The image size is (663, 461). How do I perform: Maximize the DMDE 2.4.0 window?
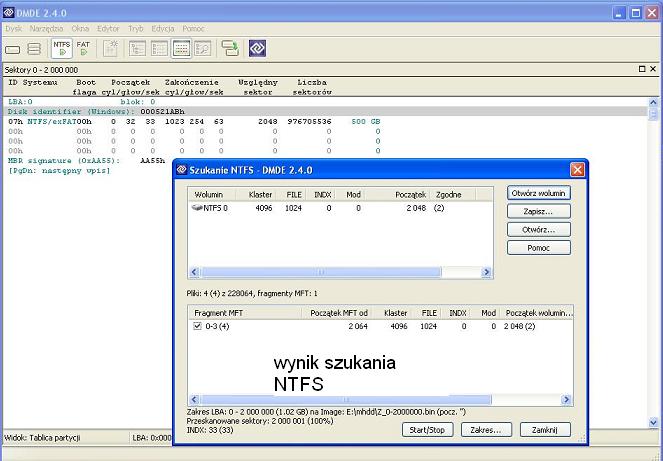[x=635, y=13]
